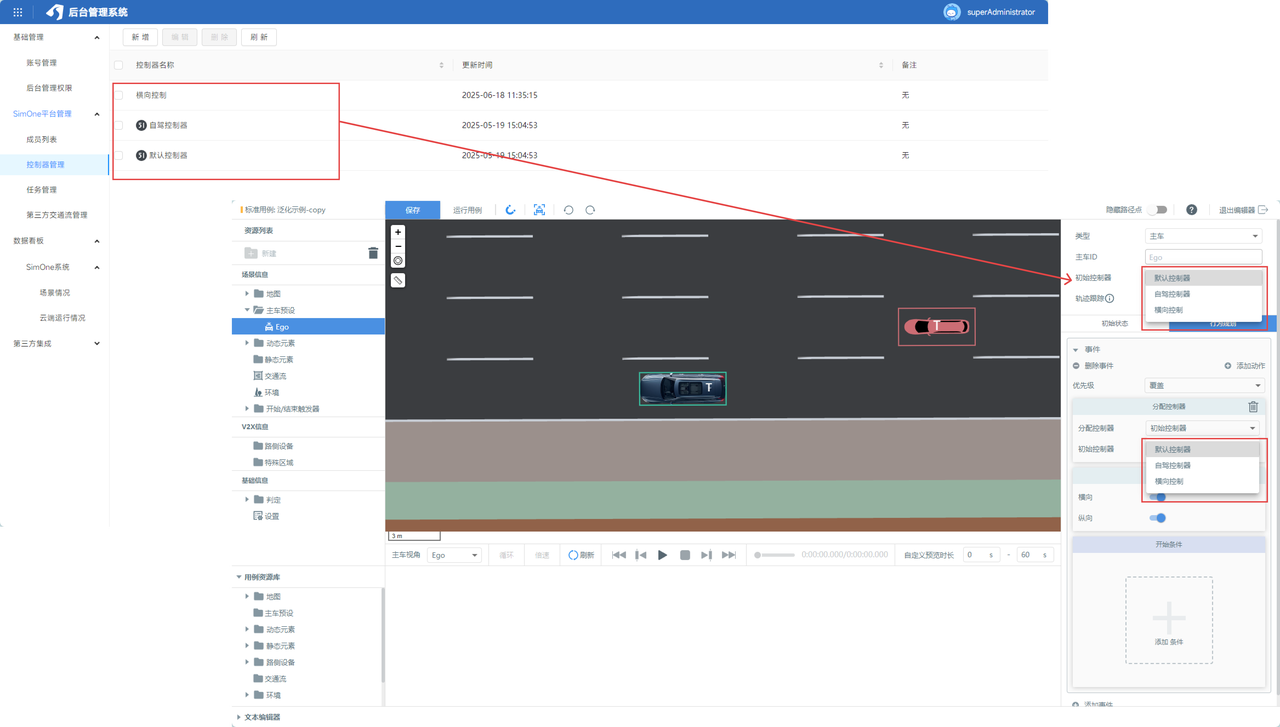1280x727 pixels.
Task: Click the trash icon in resource list
Action: (x=373, y=253)
